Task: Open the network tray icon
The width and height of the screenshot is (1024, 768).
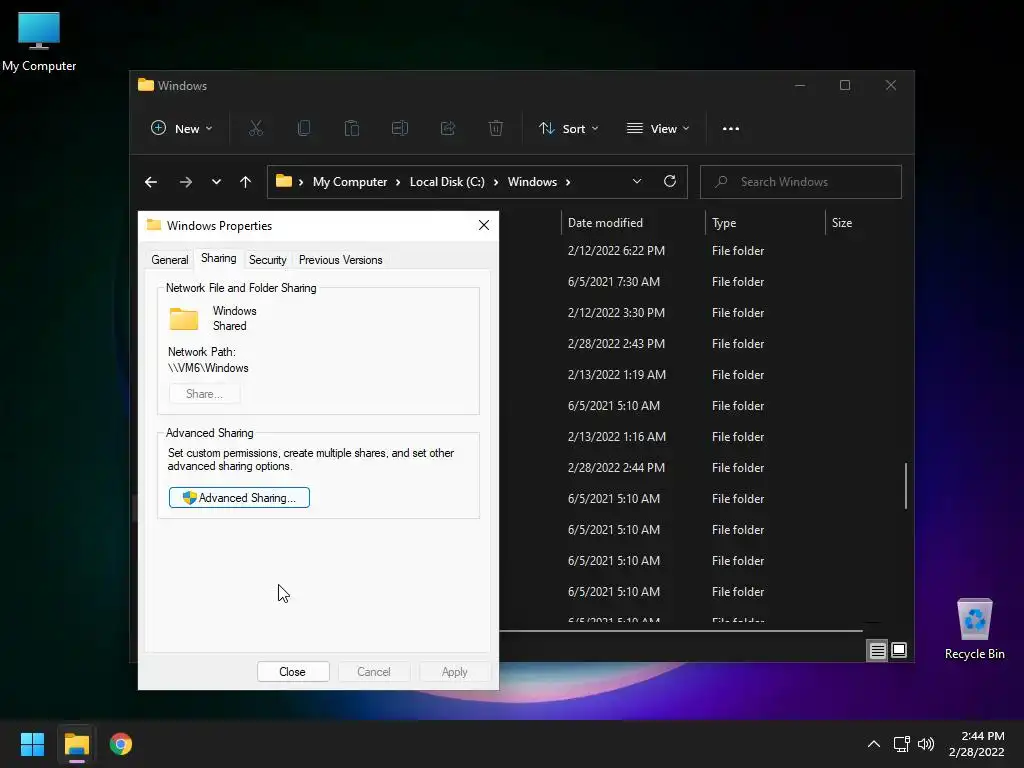Action: click(x=902, y=744)
